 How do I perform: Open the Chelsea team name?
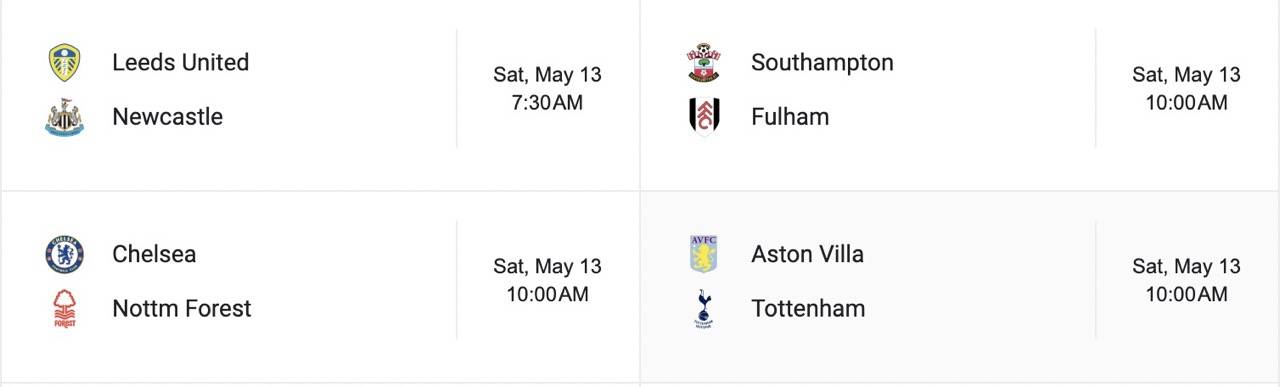[x=154, y=254]
